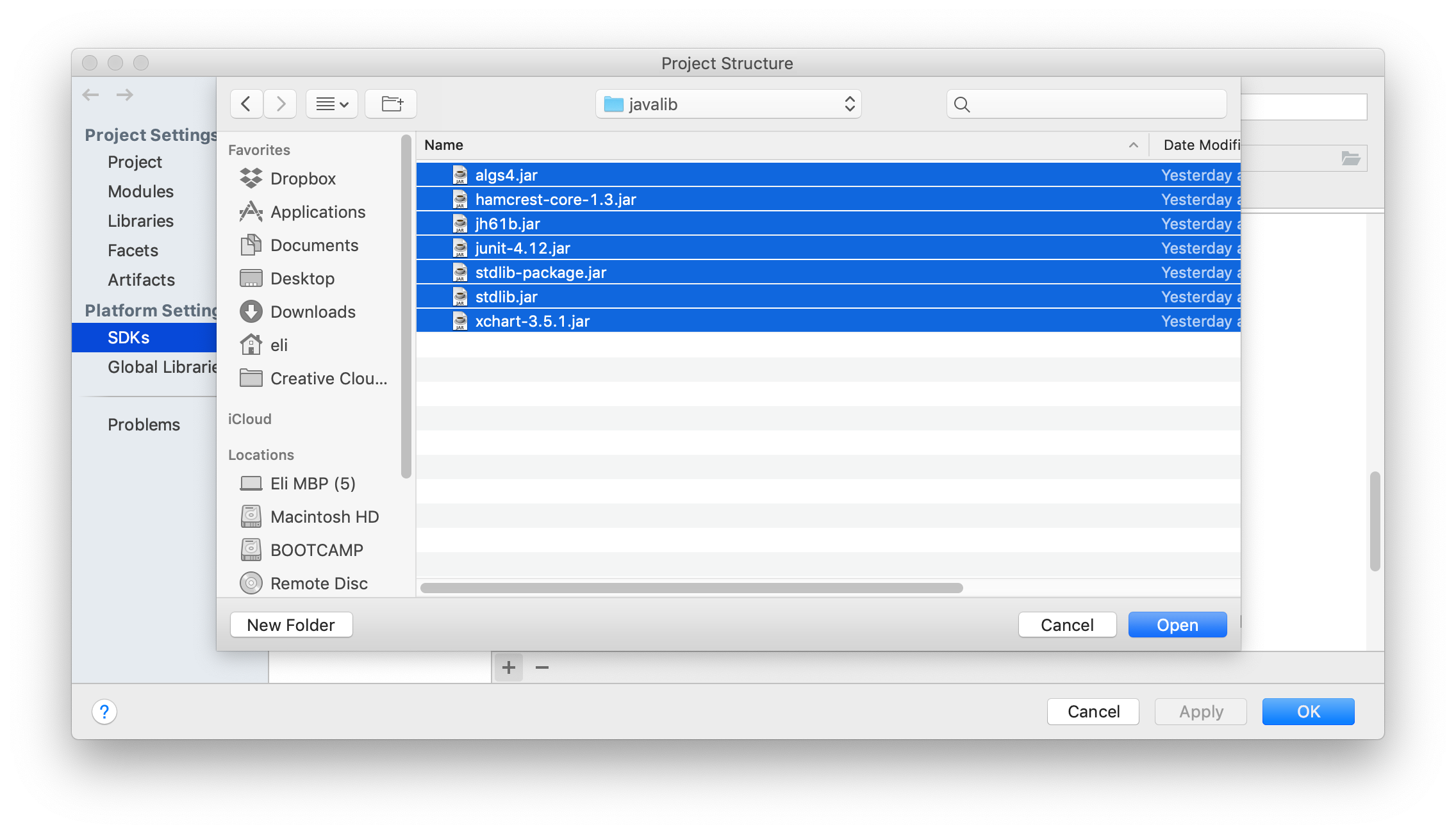Click Open to add selected jars

pos(1177,625)
